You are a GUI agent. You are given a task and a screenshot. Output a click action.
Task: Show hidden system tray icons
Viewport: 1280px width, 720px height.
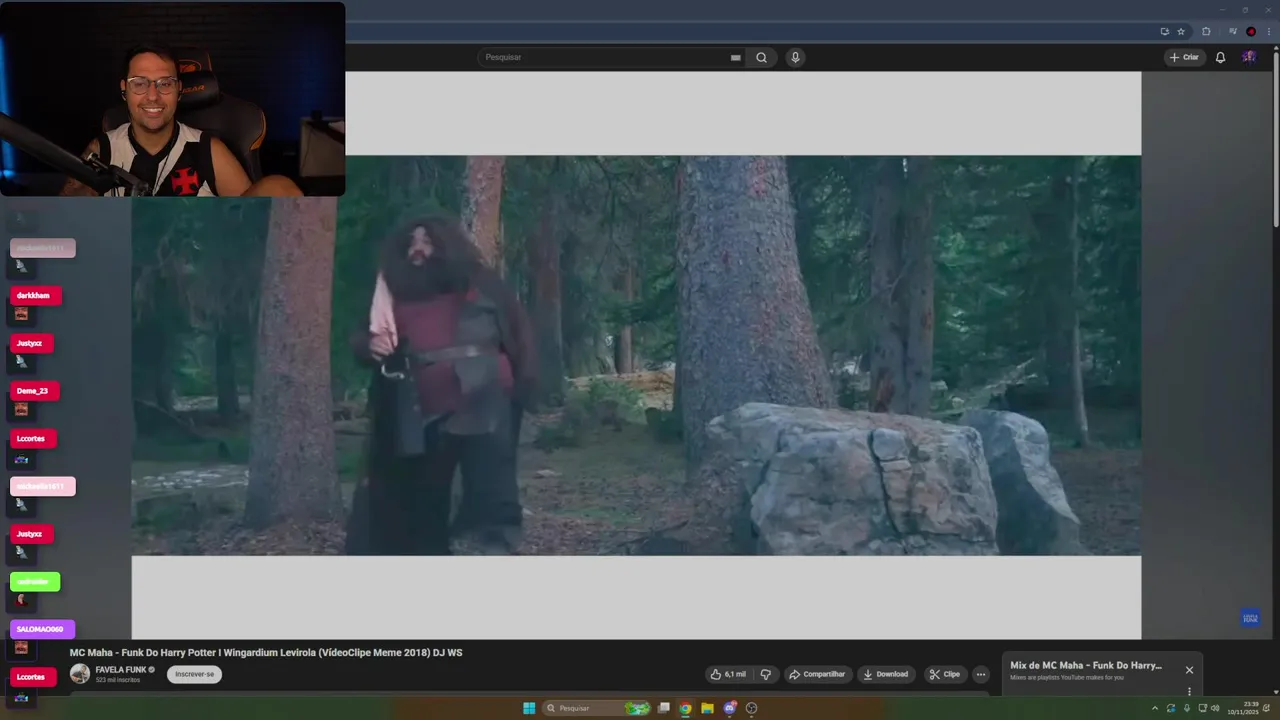1155,708
